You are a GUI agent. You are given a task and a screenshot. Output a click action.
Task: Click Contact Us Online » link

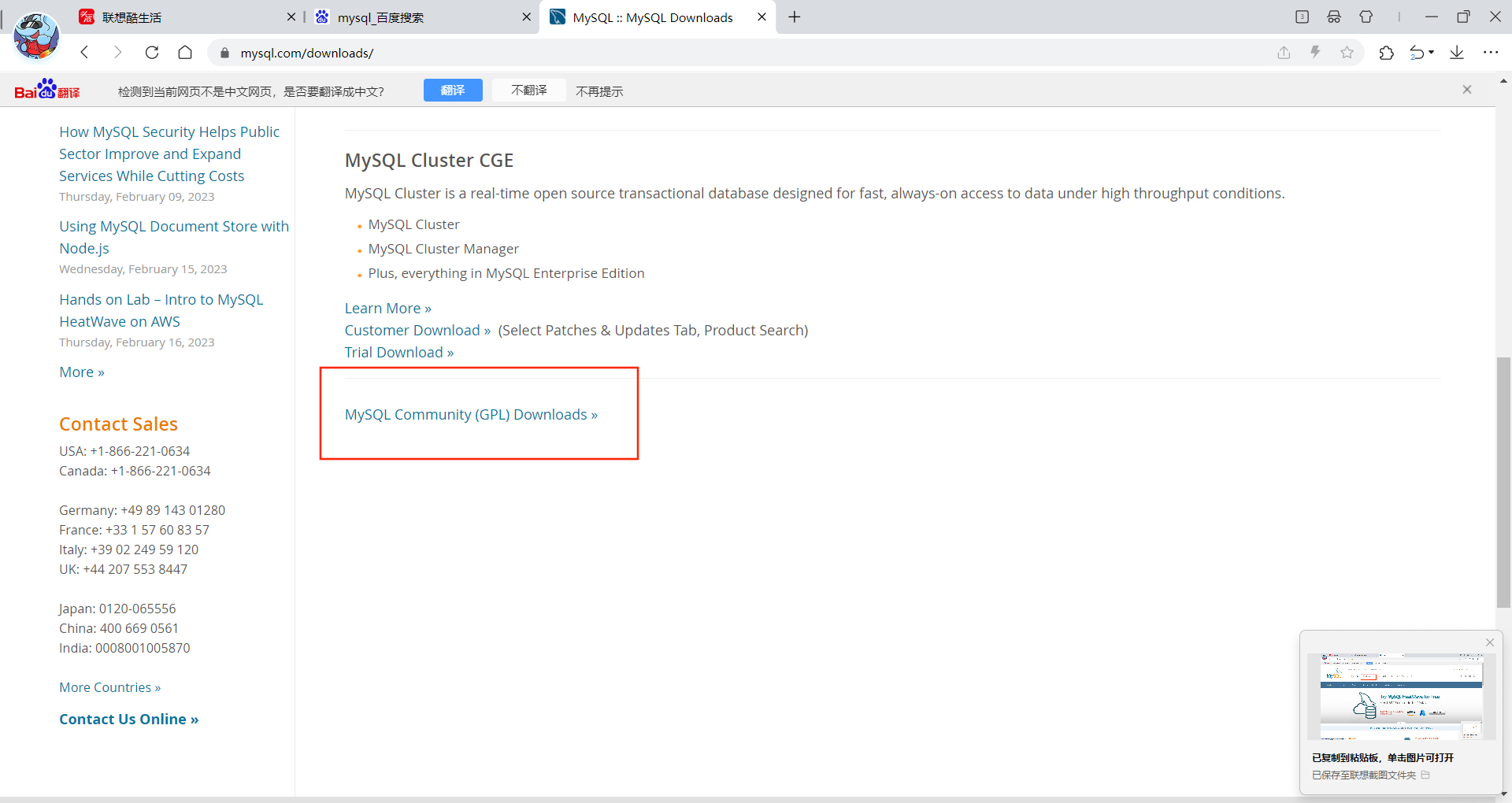(129, 719)
